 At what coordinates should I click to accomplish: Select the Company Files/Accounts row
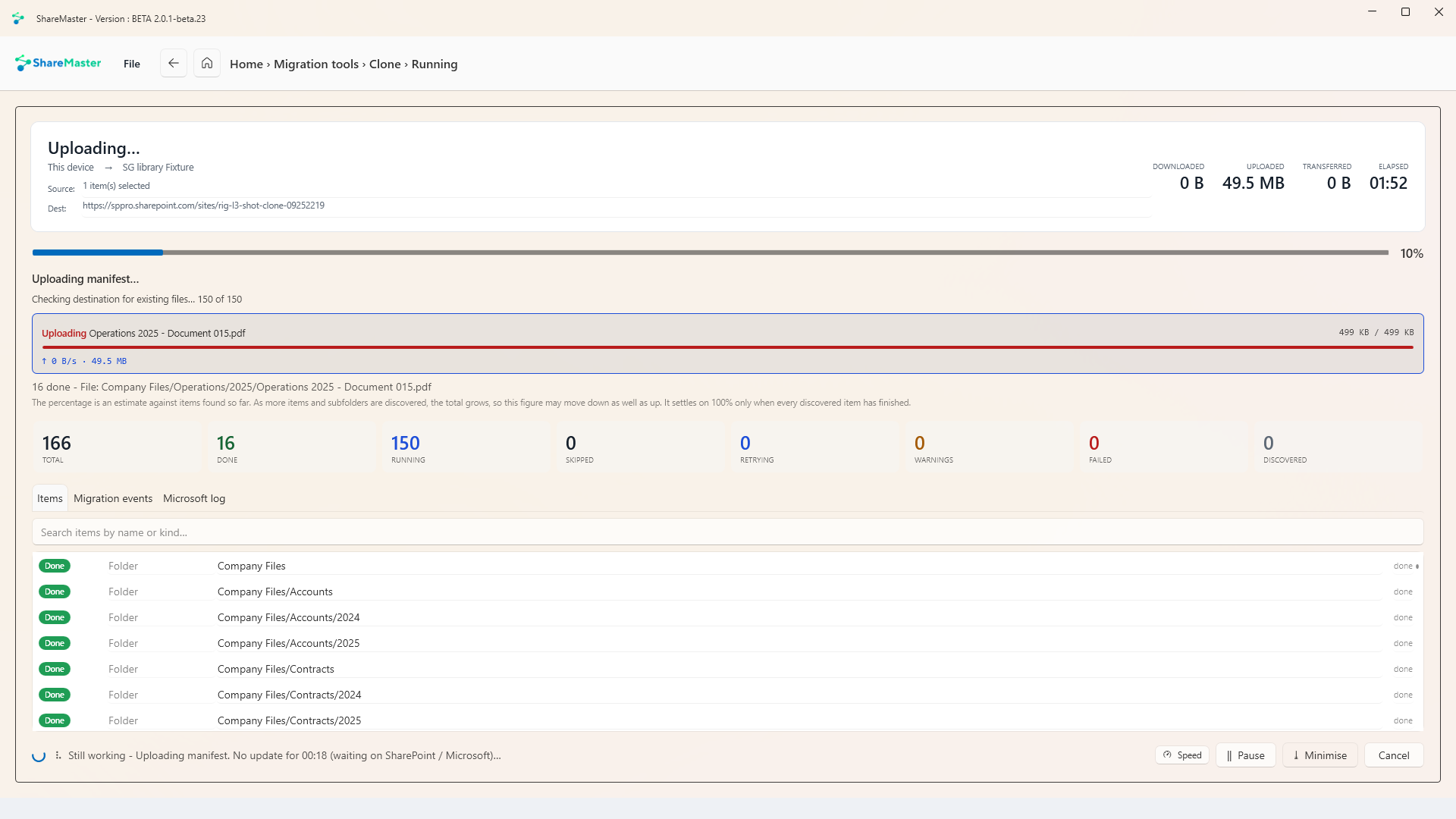pyautogui.click(x=728, y=591)
